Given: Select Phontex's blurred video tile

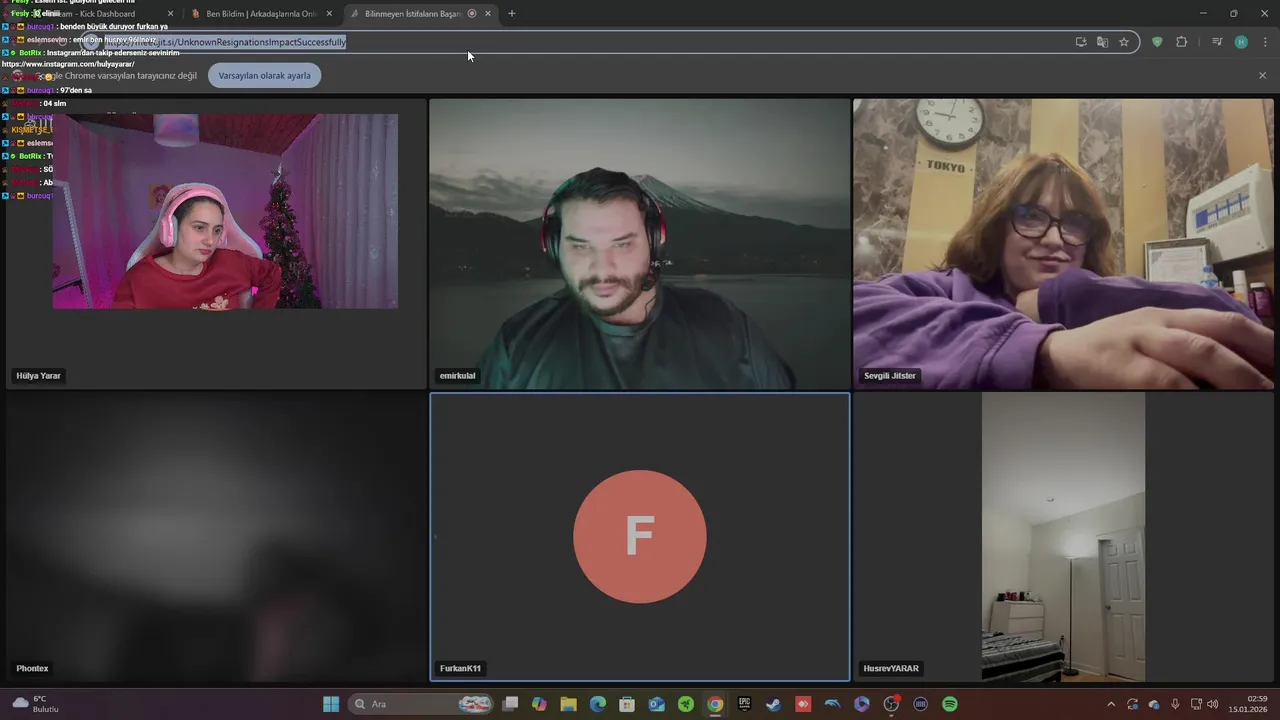Looking at the screenshot, I should pyautogui.click(x=216, y=537).
